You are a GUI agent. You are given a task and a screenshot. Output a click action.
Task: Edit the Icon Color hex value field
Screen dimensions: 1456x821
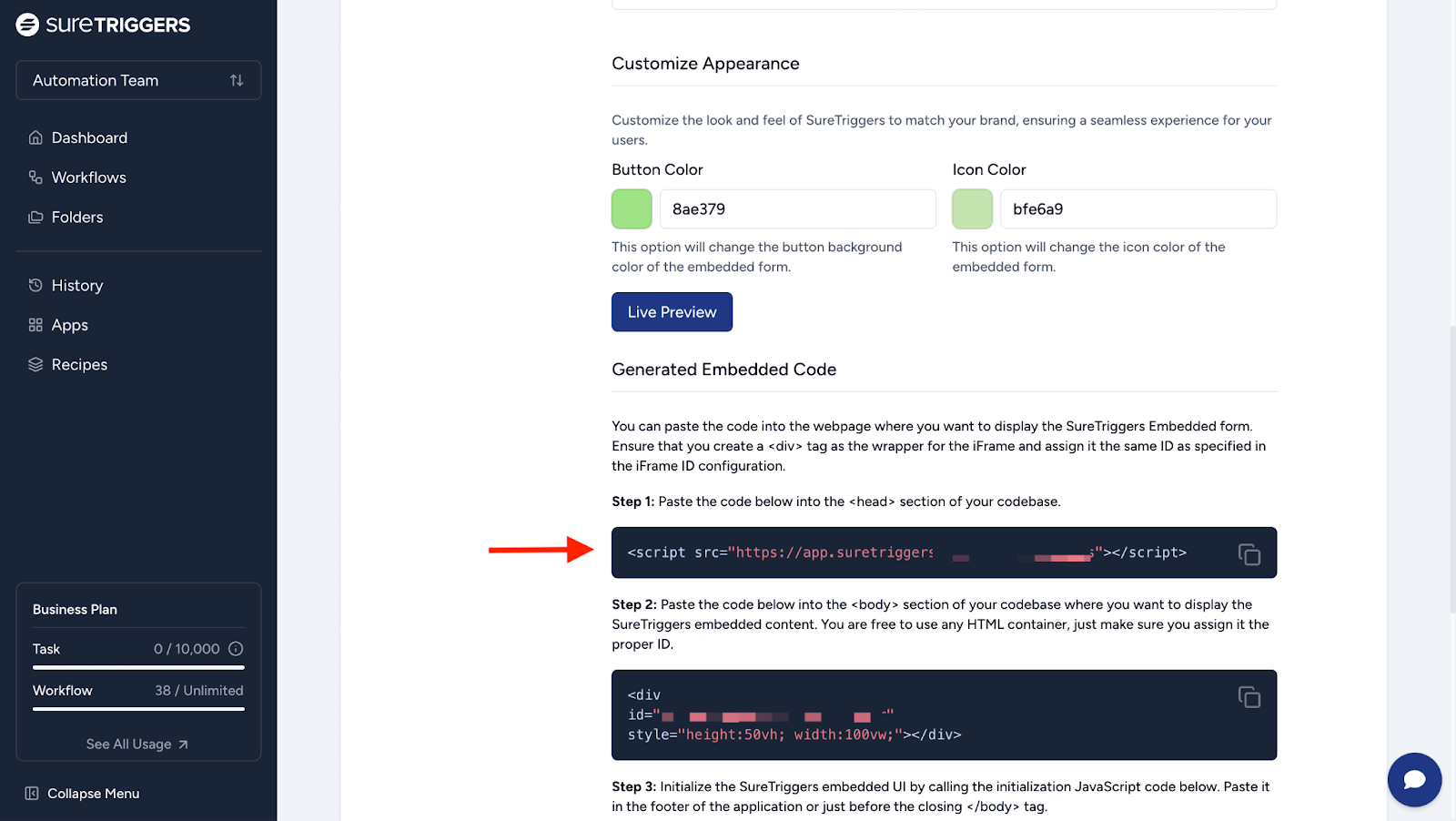point(1137,208)
